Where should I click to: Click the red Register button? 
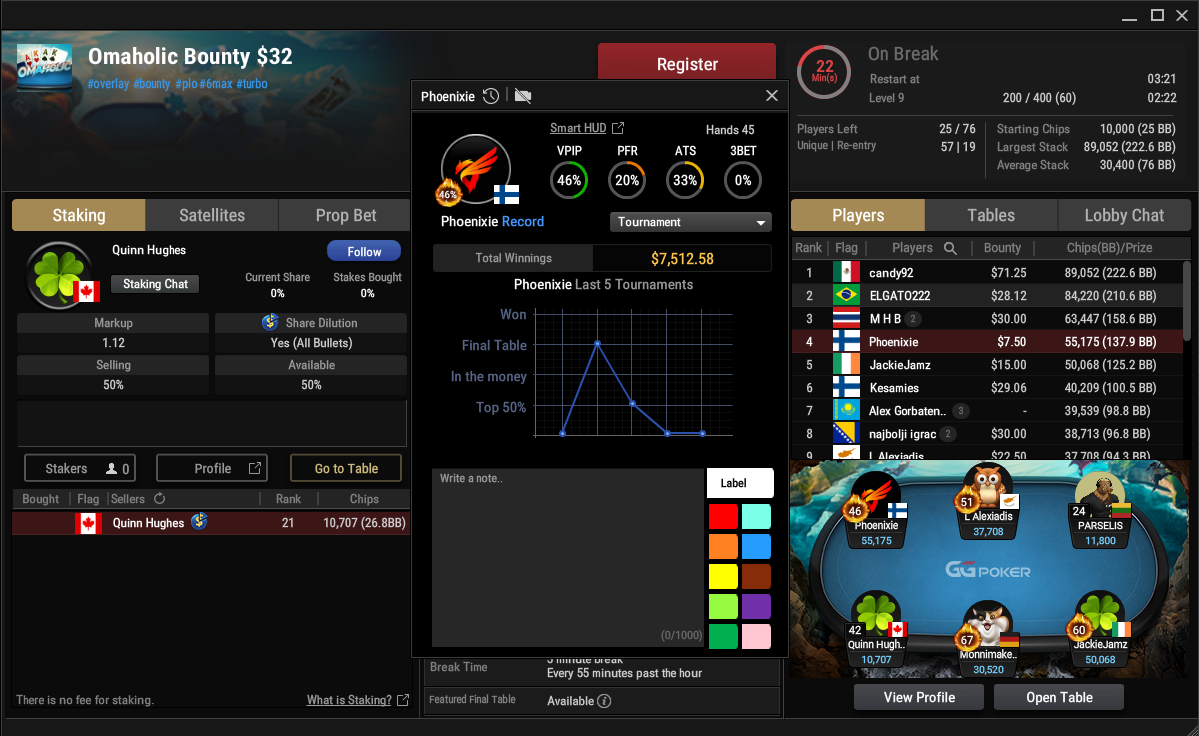[687, 63]
